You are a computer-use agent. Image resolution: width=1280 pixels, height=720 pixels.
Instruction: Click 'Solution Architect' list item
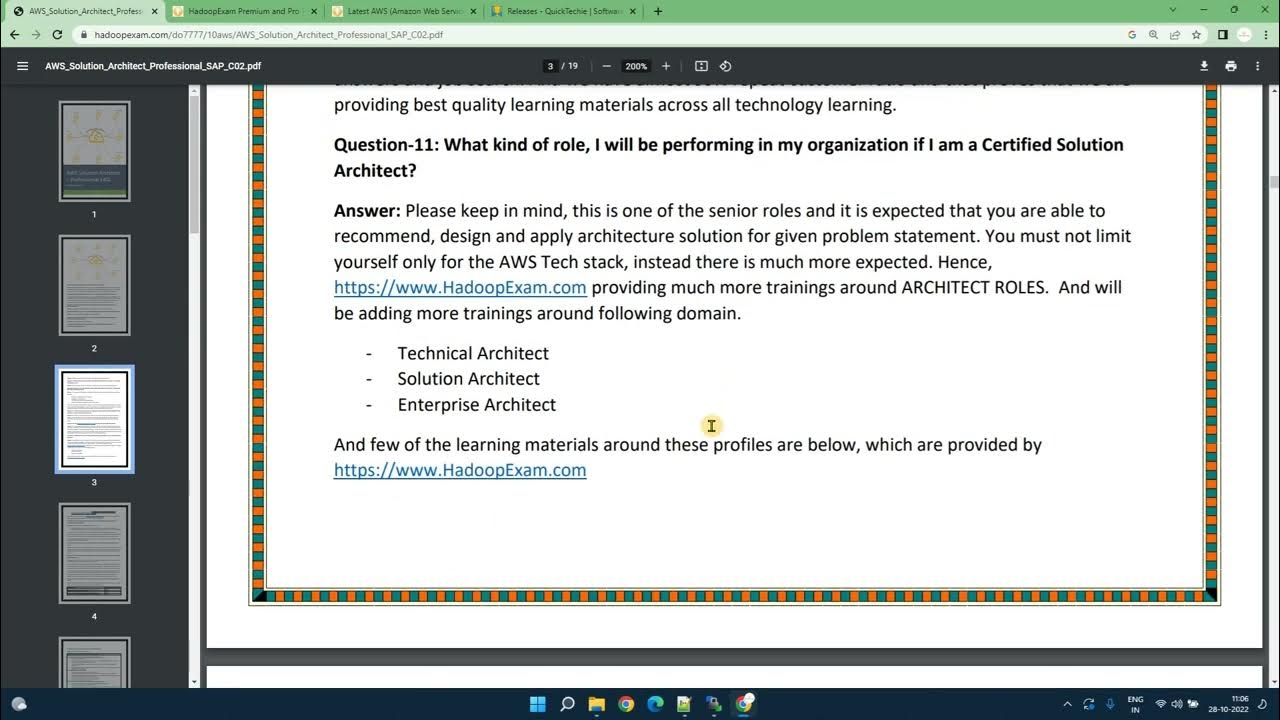(x=469, y=379)
